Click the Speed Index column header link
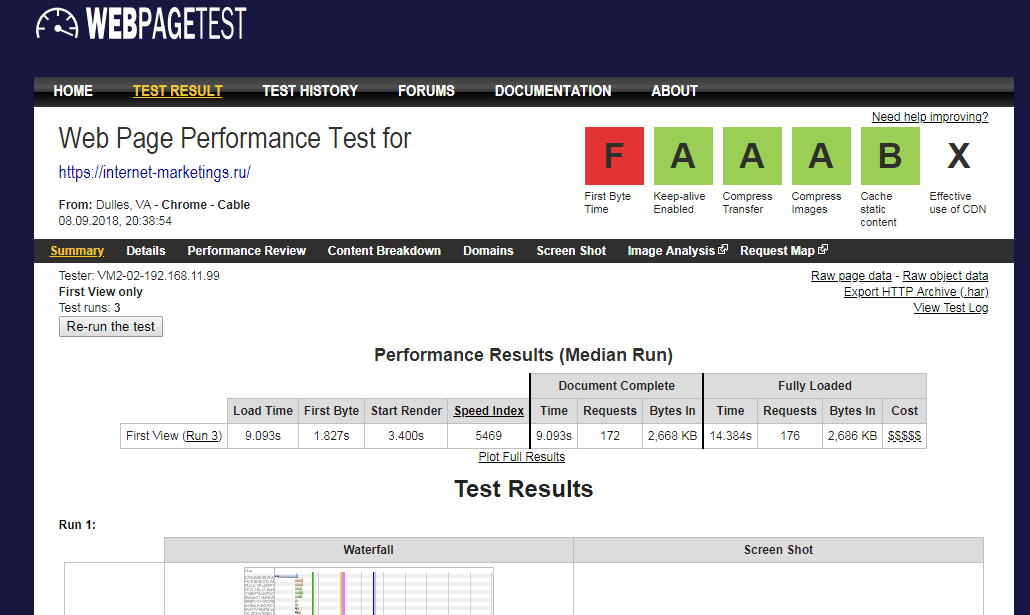The height and width of the screenshot is (615, 1030). (489, 411)
